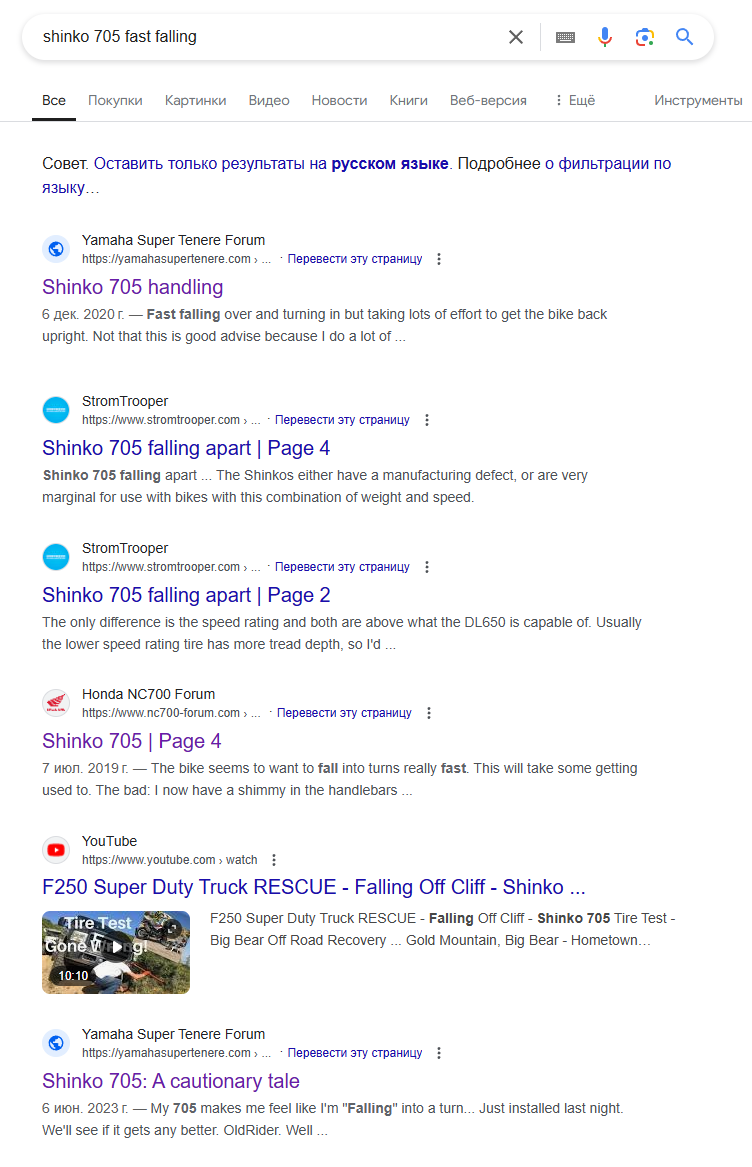The width and height of the screenshot is (752, 1167).
Task: Click the blue magnifier search icon
Action: [x=684, y=36]
